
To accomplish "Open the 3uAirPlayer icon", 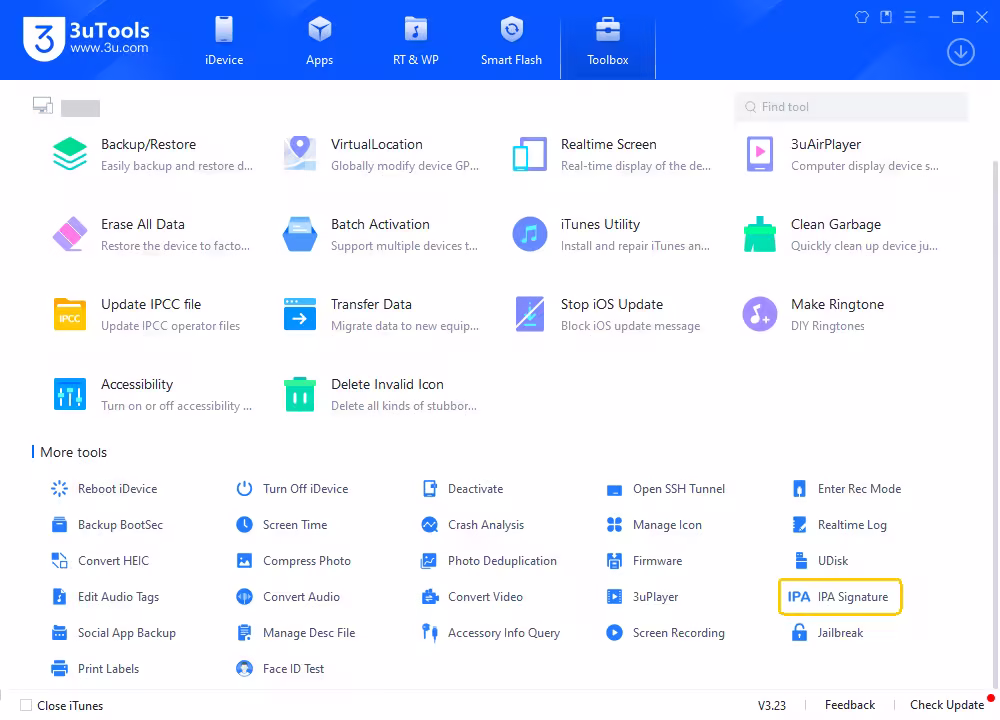I will (x=760, y=154).
